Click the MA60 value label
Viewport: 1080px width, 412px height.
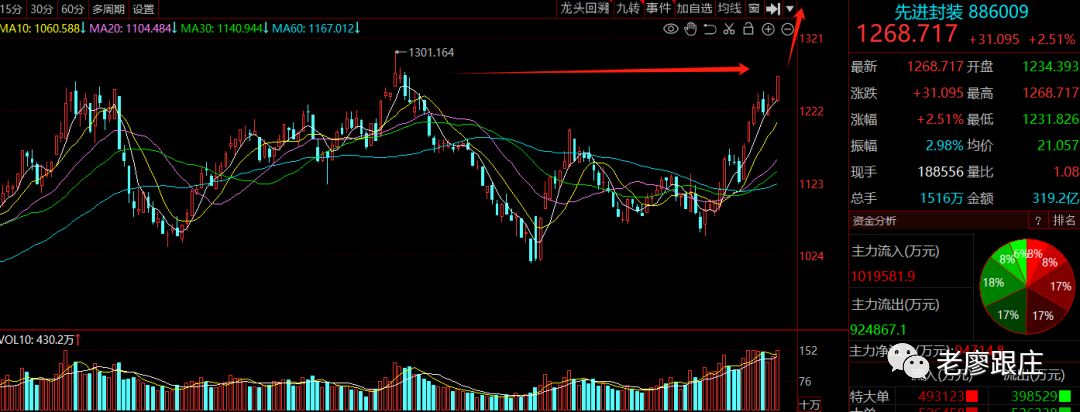click(x=318, y=29)
